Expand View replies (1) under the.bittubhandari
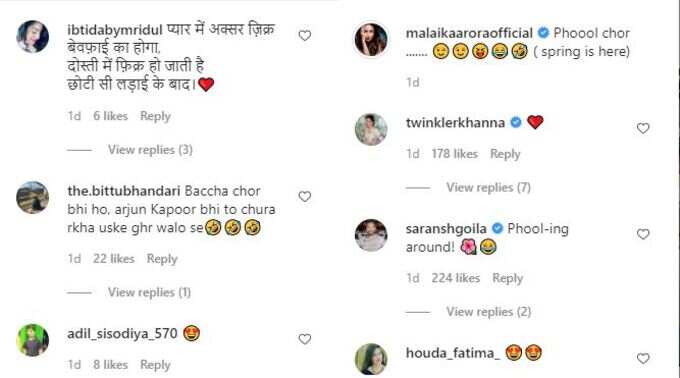This screenshot has height=378, width=680. tap(149, 292)
